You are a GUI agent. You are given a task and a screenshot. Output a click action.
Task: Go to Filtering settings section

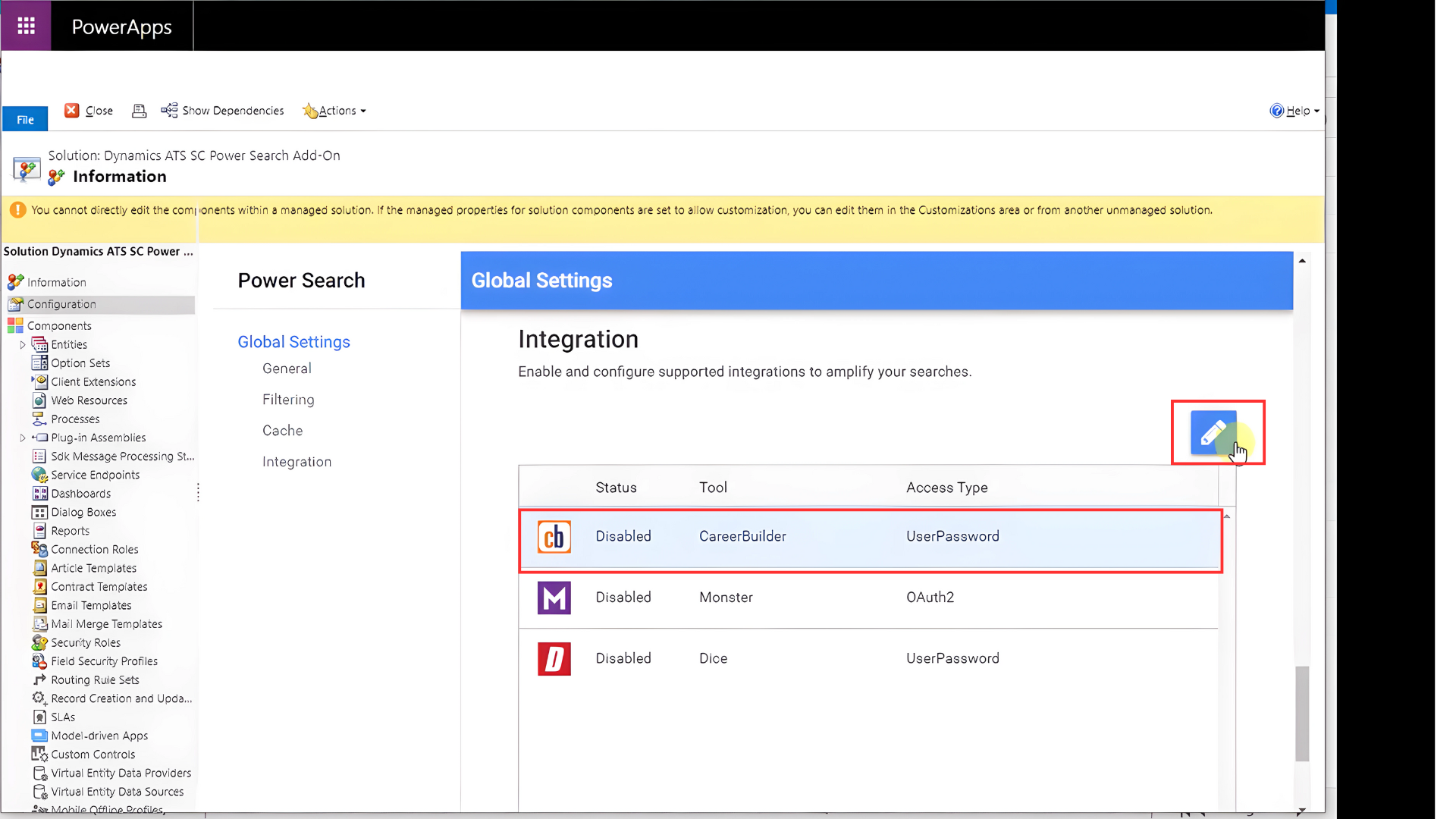(x=288, y=400)
